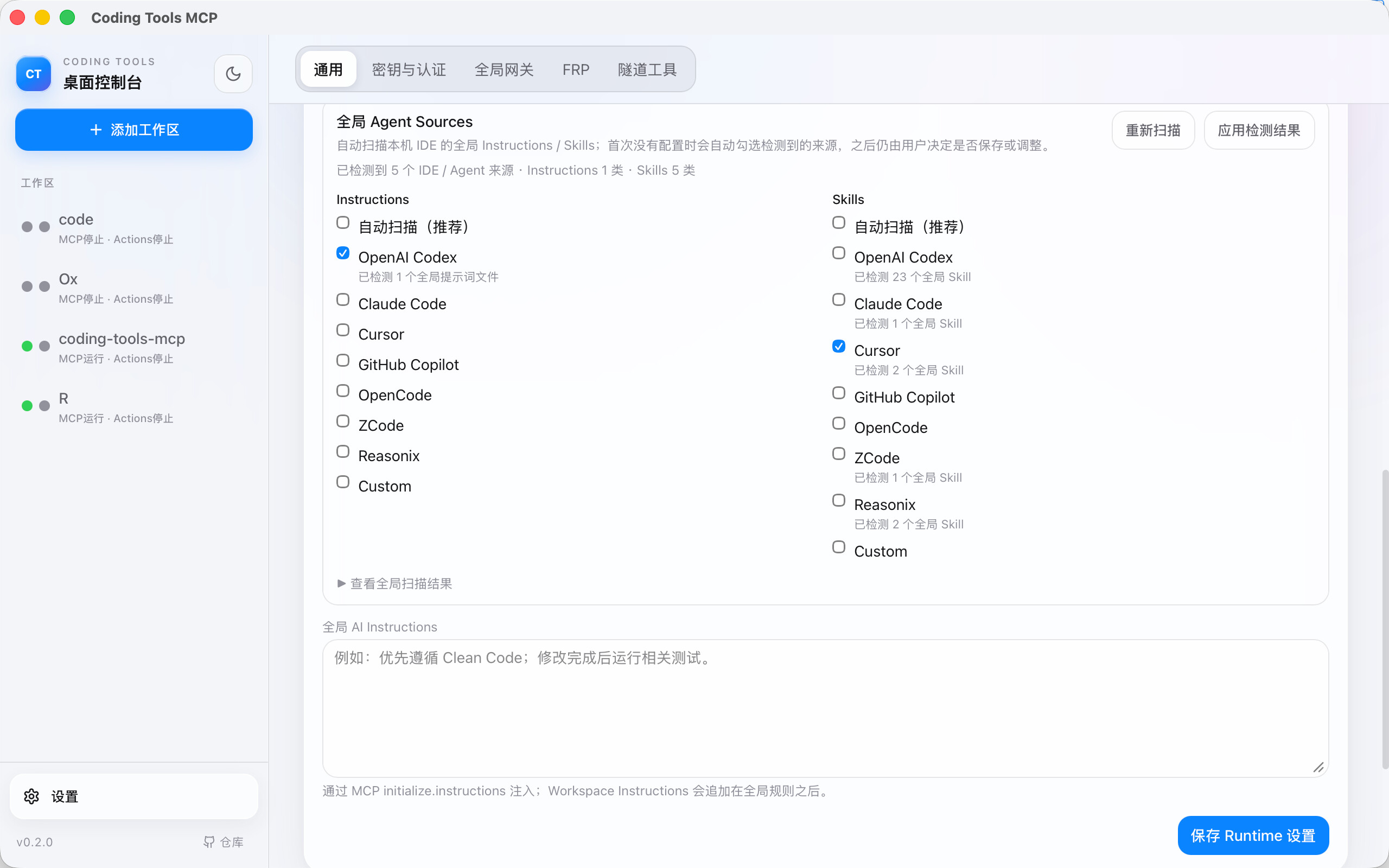Click 保存 Runtime 设置 button
This screenshot has width=1389, height=868.
click(1253, 835)
